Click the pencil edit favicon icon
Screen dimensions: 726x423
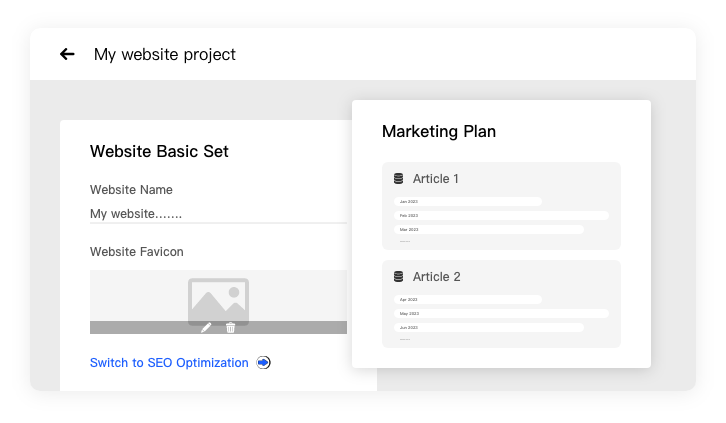pyautogui.click(x=206, y=327)
